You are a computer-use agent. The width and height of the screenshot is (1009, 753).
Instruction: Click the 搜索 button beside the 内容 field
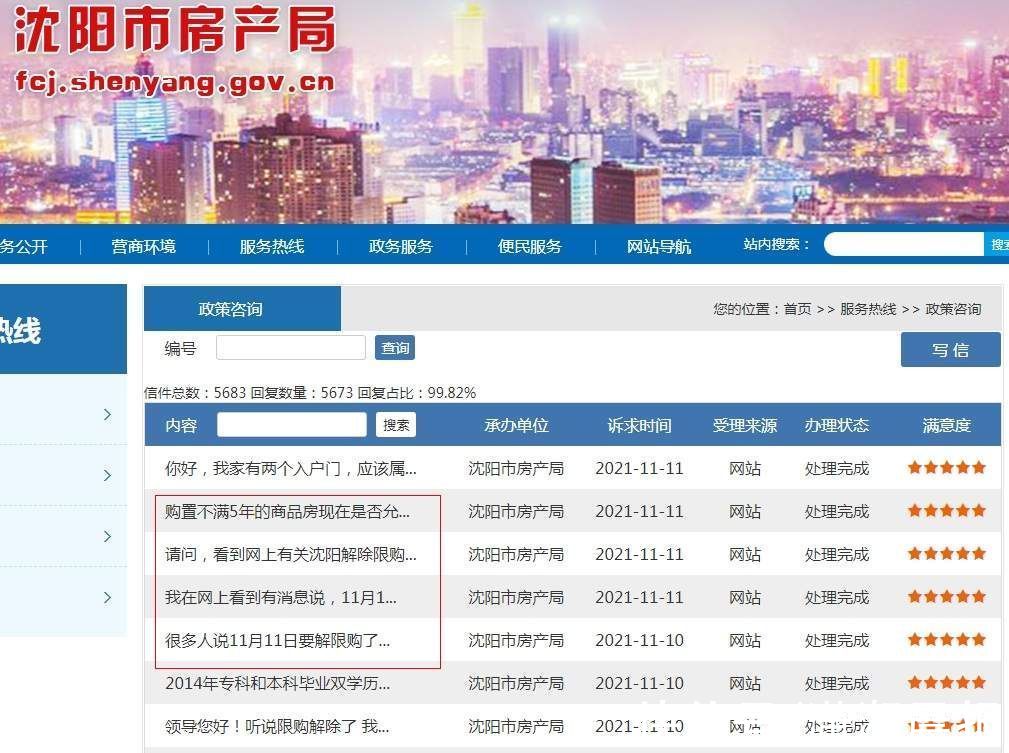pos(394,425)
